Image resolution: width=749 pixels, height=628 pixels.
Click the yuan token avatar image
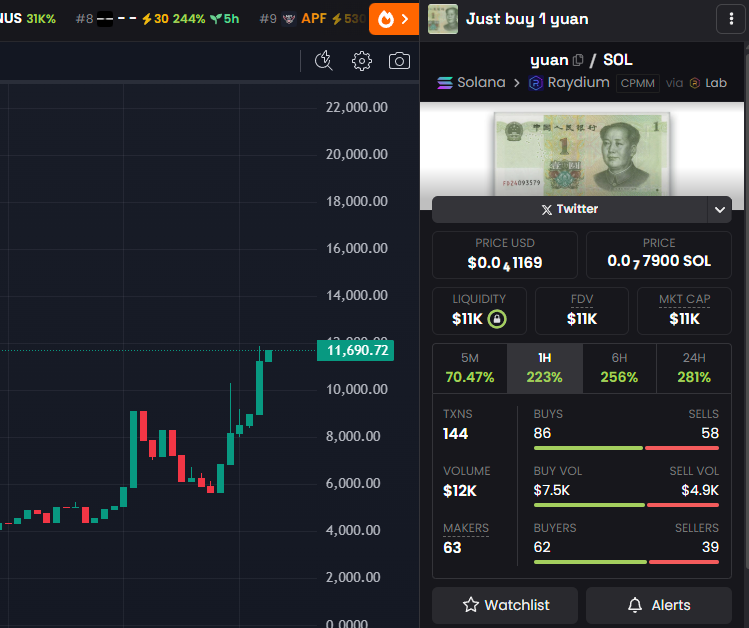(x=443, y=19)
